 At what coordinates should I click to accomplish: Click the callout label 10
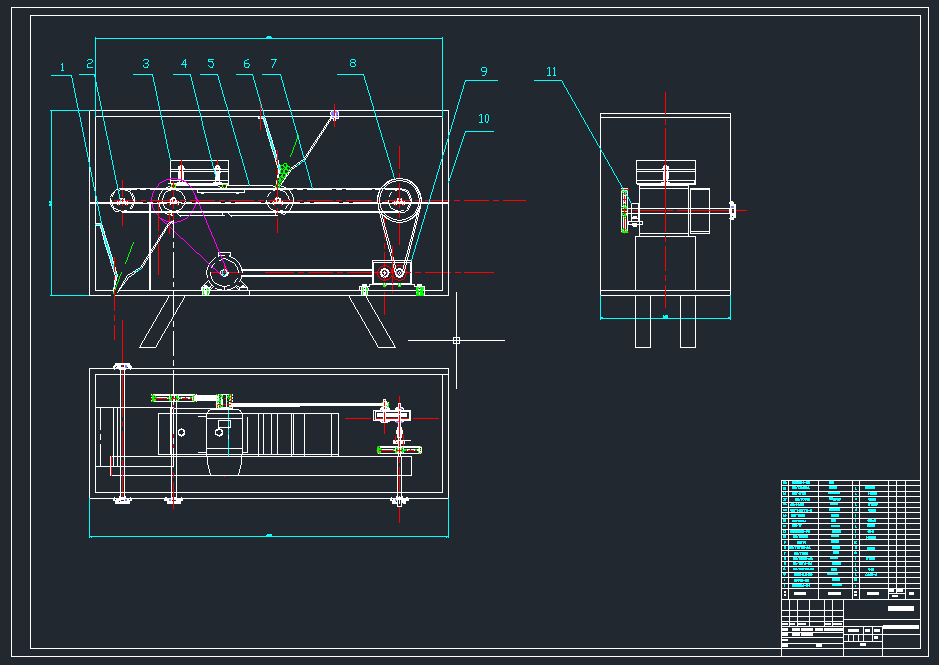[x=484, y=119]
